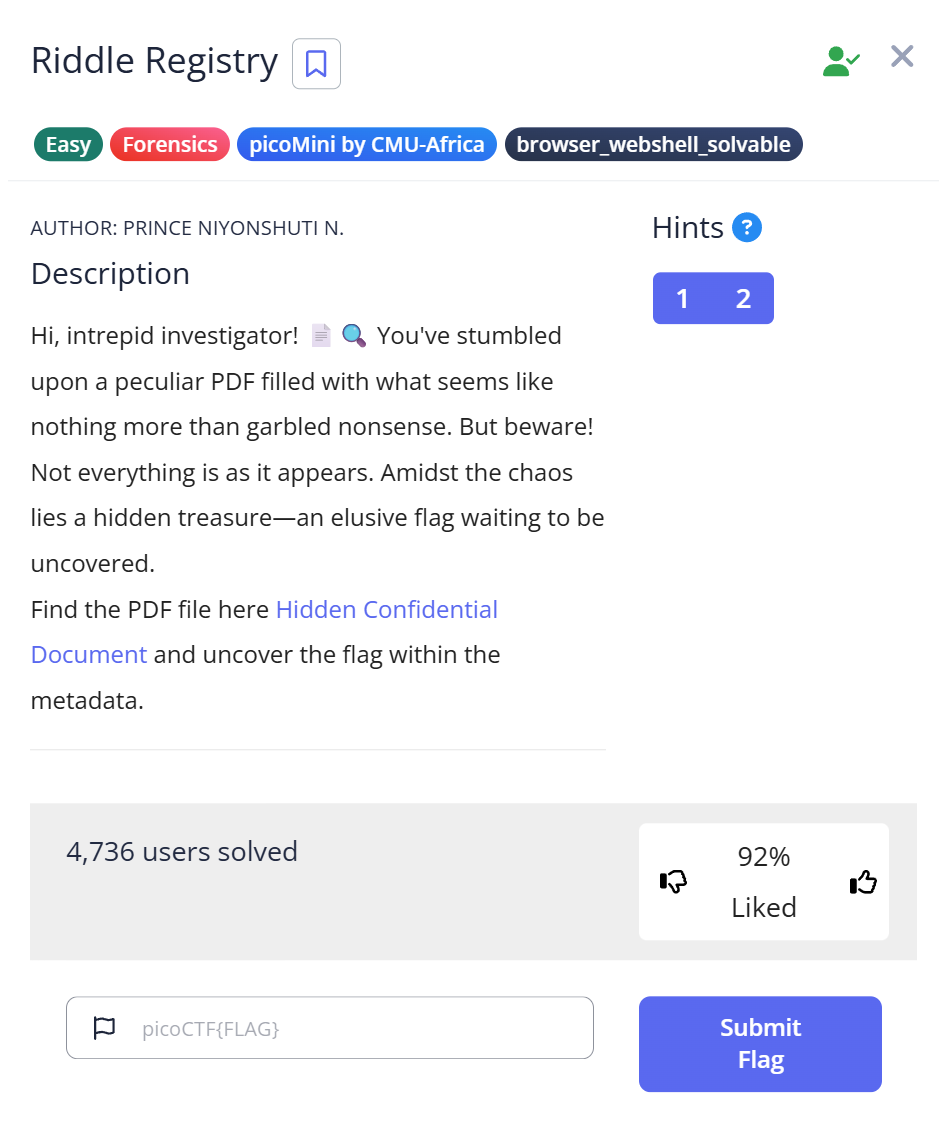
Task: Select the Easy difficulty tag
Action: click(x=68, y=145)
